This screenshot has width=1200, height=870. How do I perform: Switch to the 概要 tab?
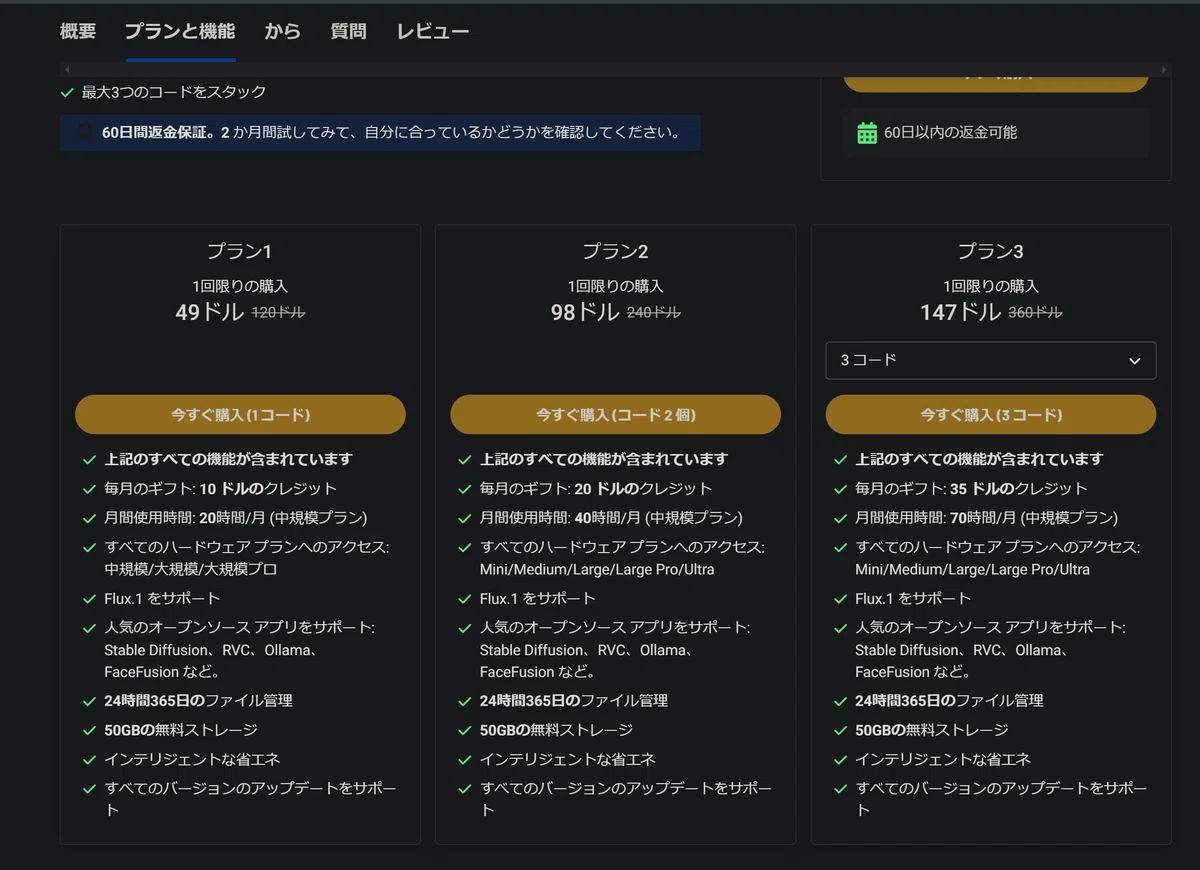point(78,31)
